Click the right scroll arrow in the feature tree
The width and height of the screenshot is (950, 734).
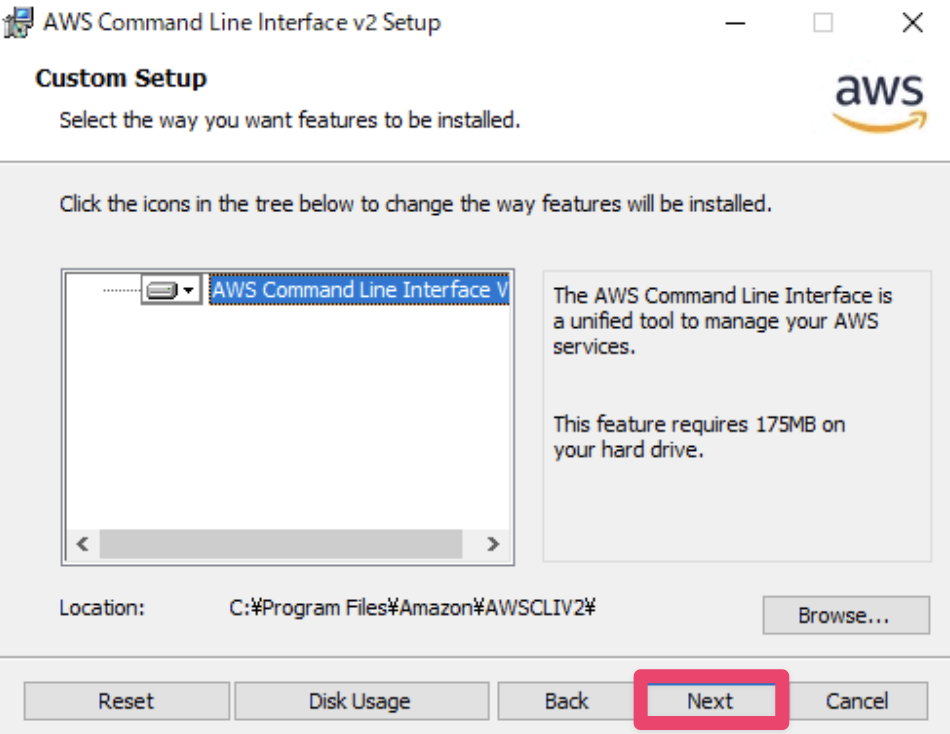492,544
